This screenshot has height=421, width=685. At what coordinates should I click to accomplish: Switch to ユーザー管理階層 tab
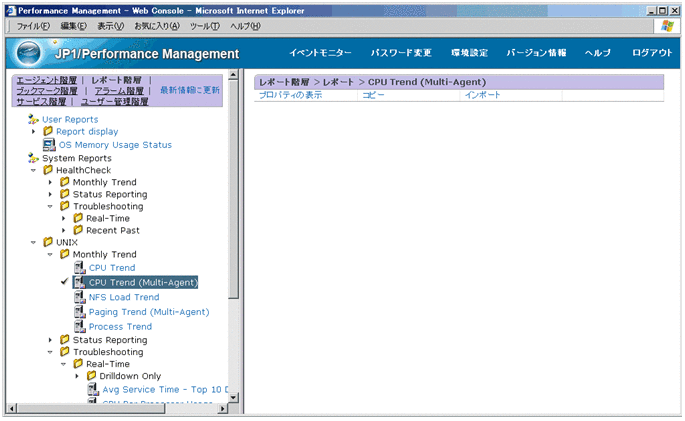(x=114, y=101)
